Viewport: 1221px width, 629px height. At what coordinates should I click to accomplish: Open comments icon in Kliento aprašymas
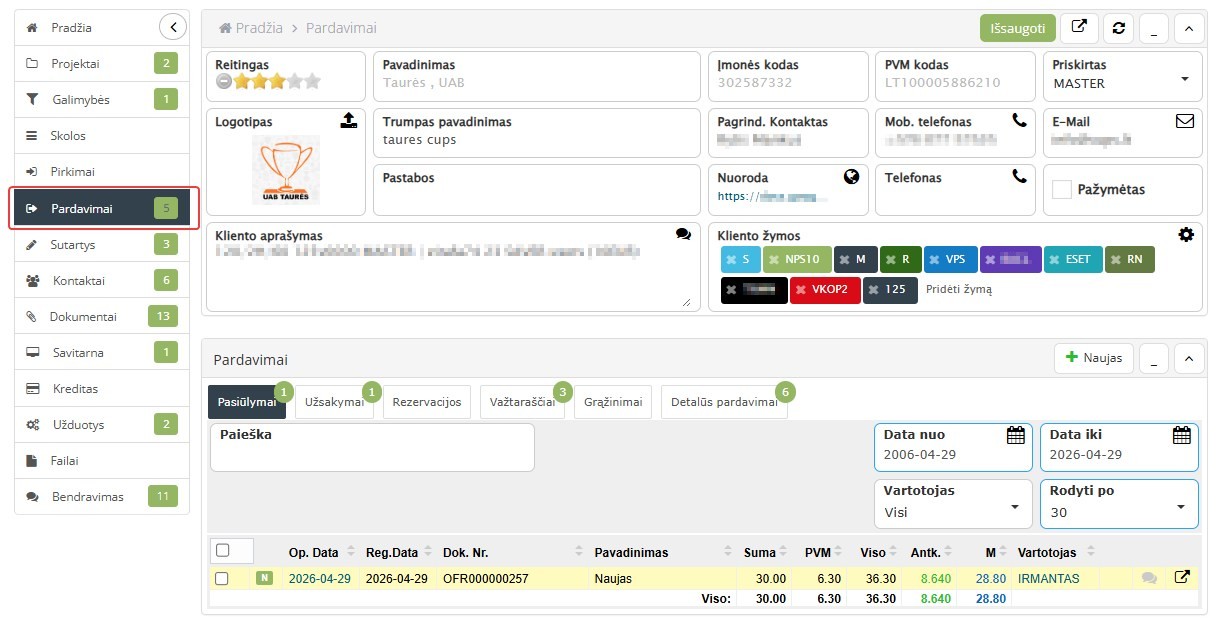click(683, 234)
